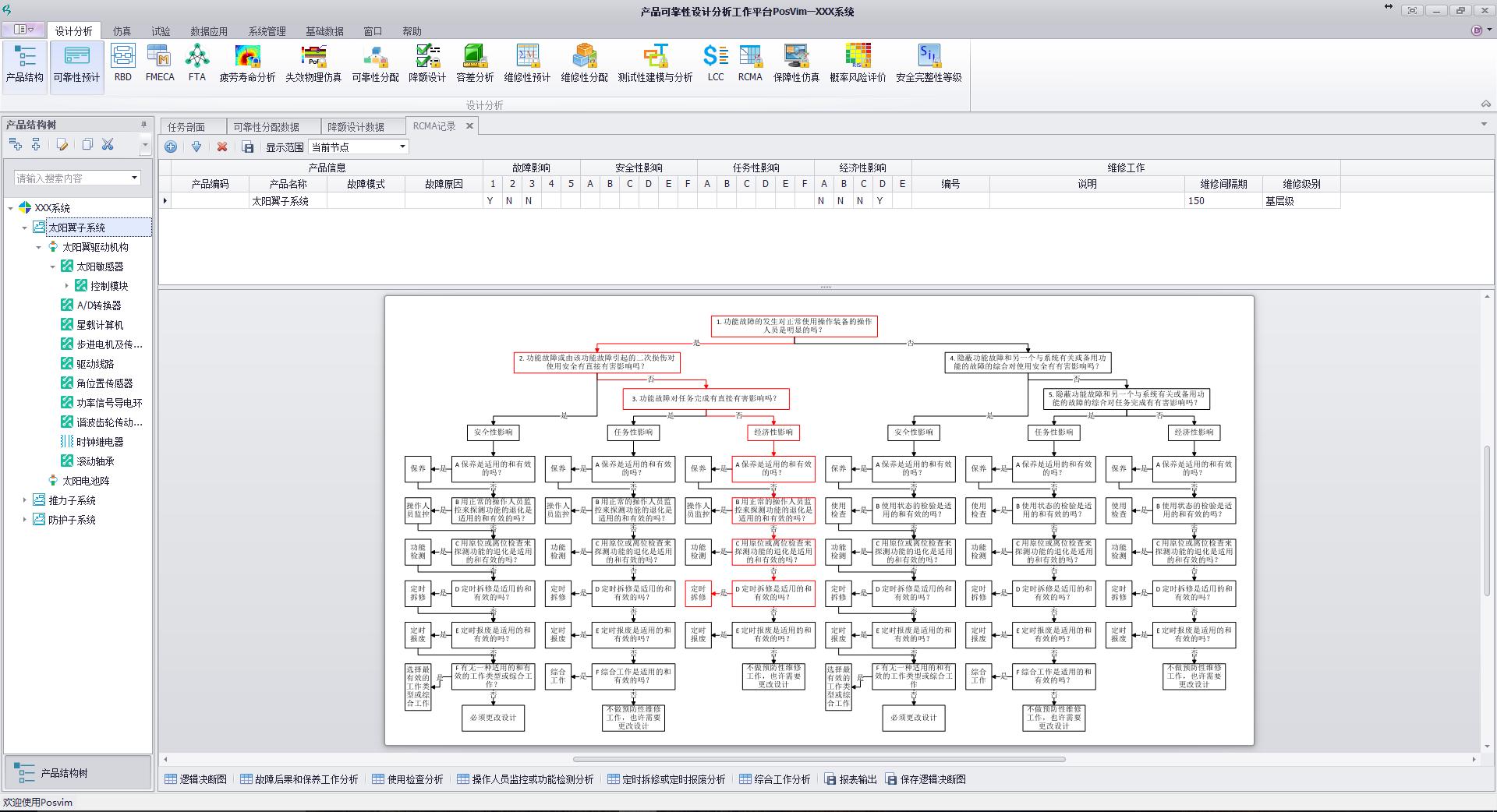Viewport: 1497px width, 812px height.
Task: Launch the 保障性仿真 tool
Action: 796,64
